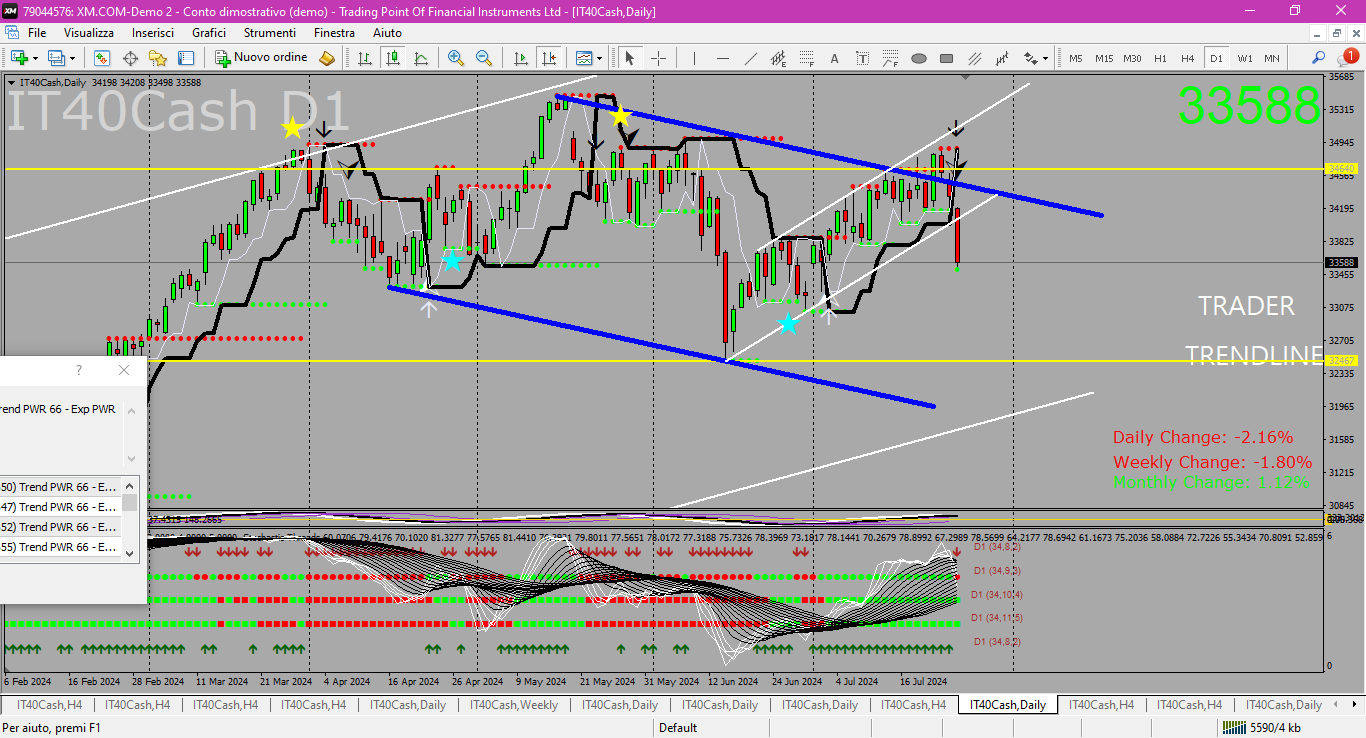The width and height of the screenshot is (1366, 738).
Task: Open the Grafici menu
Action: pos(209,33)
